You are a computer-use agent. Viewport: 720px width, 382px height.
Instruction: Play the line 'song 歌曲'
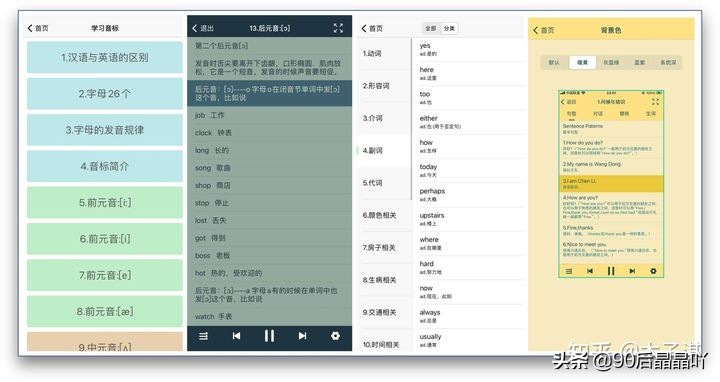(x=270, y=168)
